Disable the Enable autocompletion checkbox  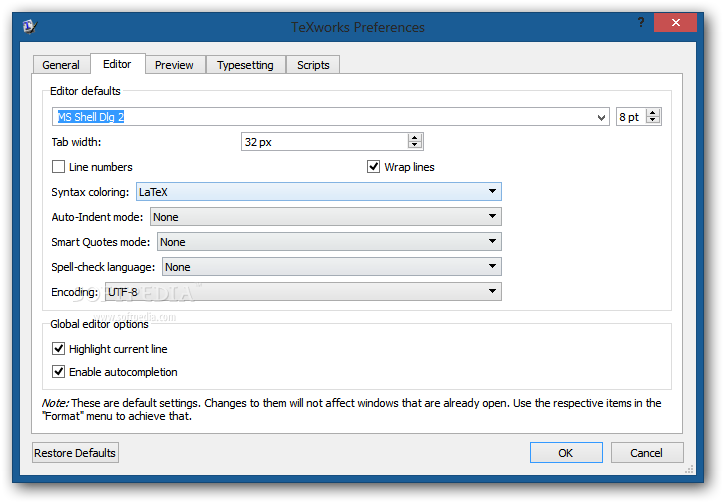click(x=59, y=372)
